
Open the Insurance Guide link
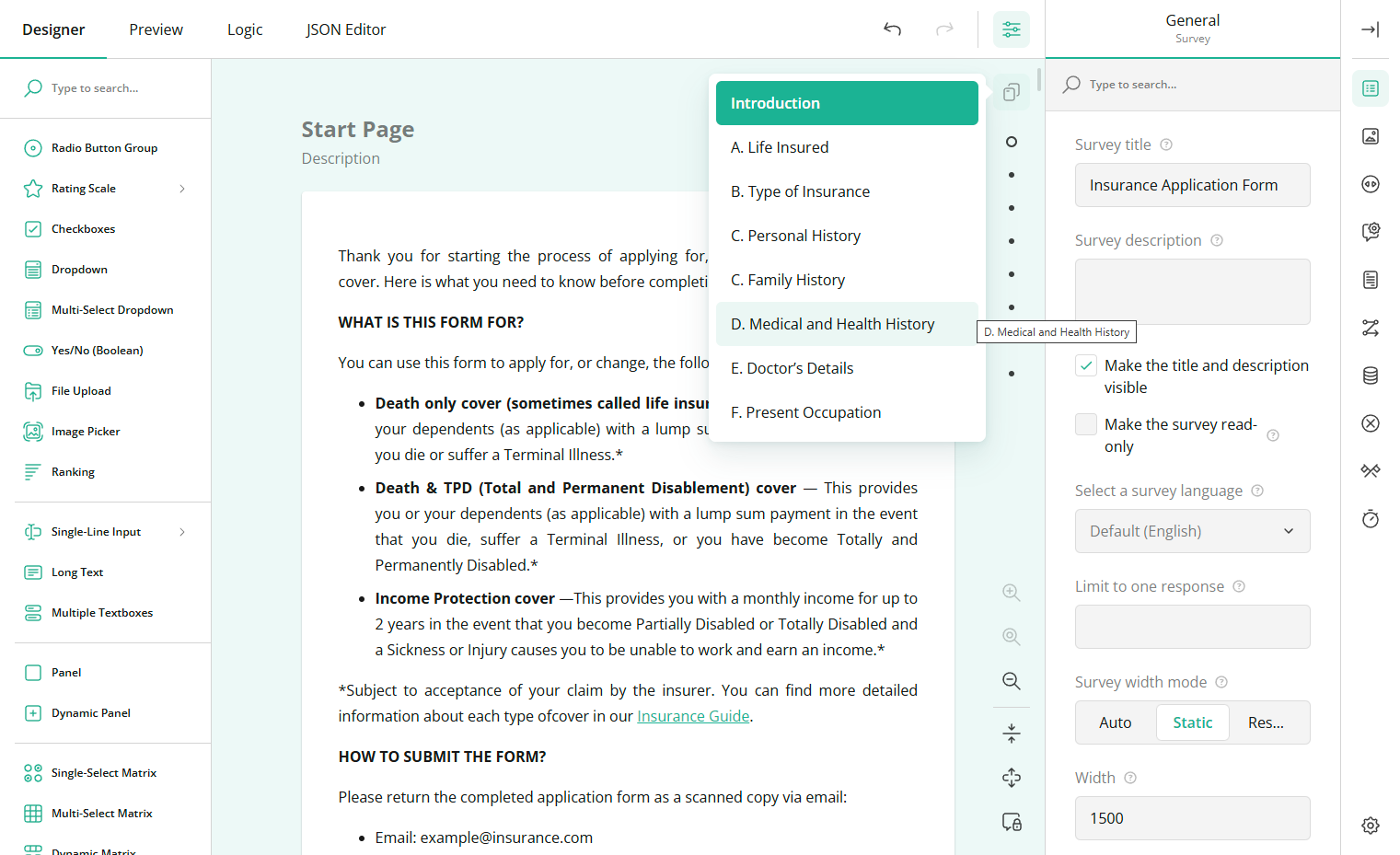[693, 716]
